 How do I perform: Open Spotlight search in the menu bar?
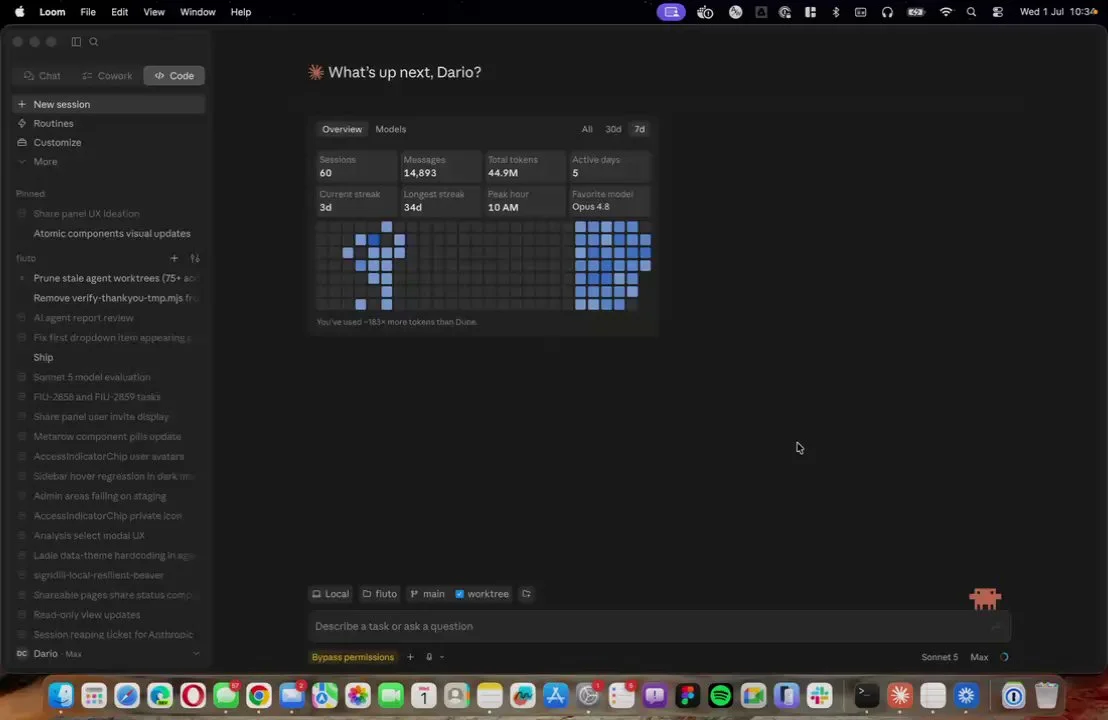(x=972, y=12)
